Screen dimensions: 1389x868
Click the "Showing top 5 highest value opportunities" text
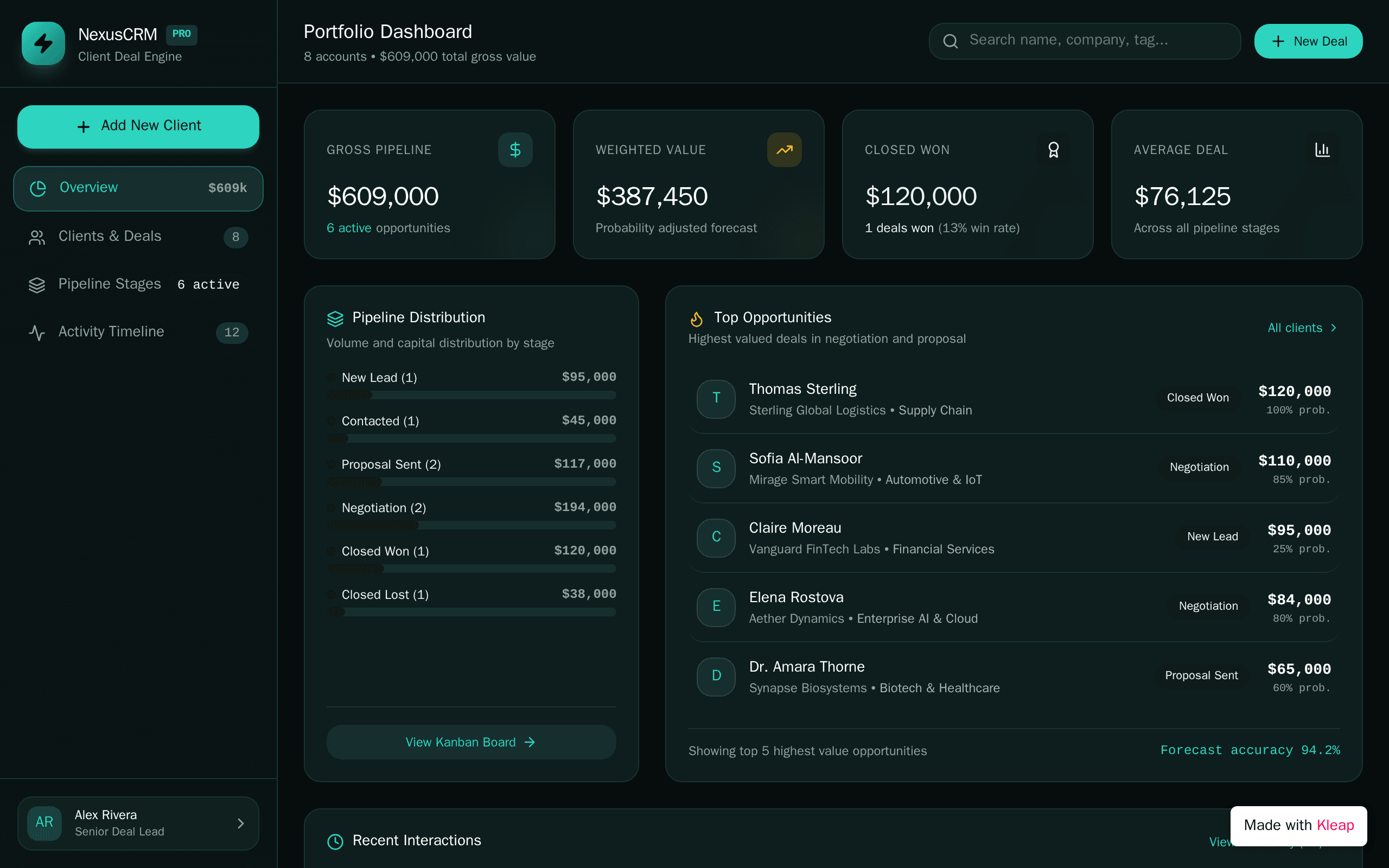(807, 751)
